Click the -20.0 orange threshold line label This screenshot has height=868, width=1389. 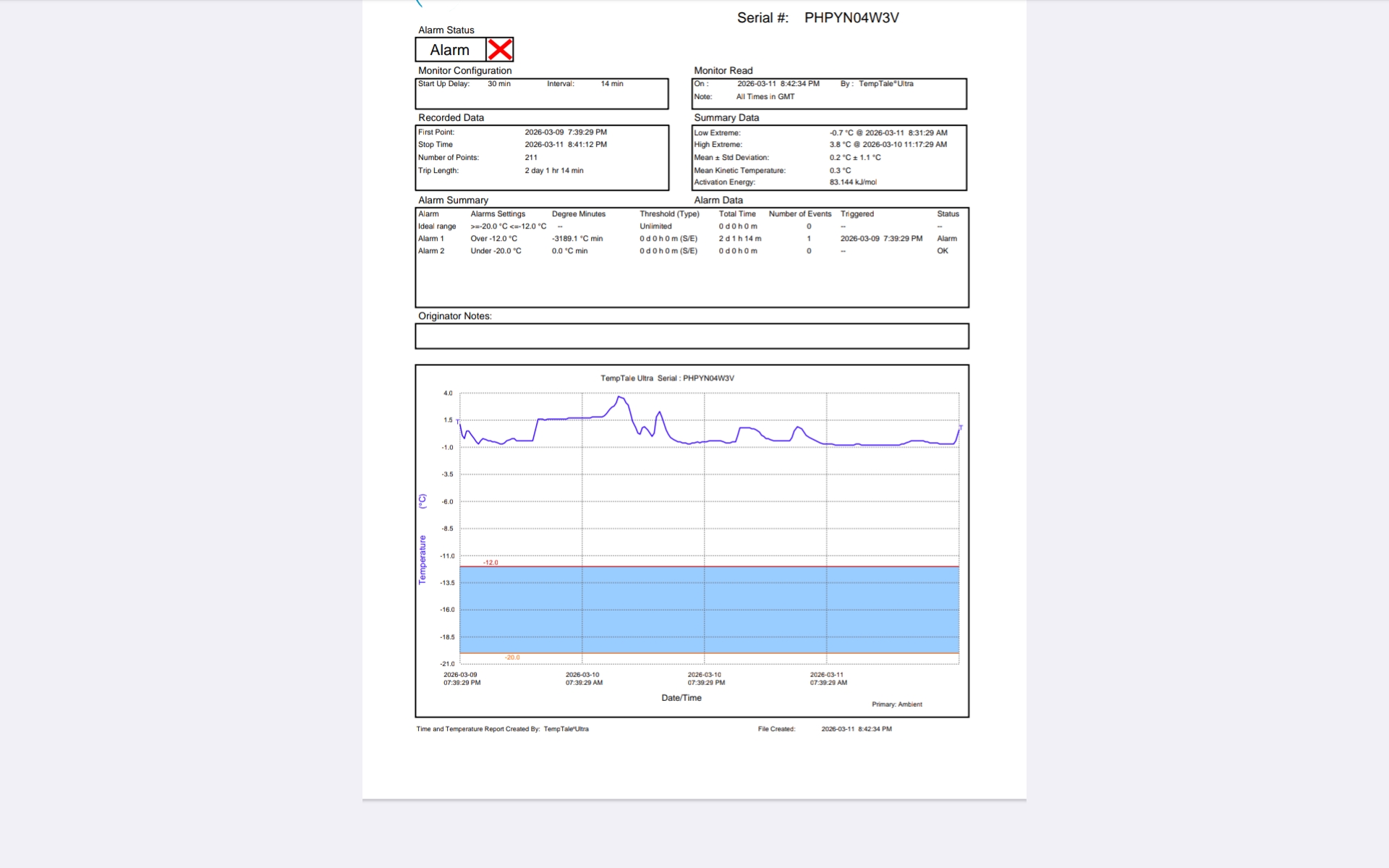click(x=512, y=658)
